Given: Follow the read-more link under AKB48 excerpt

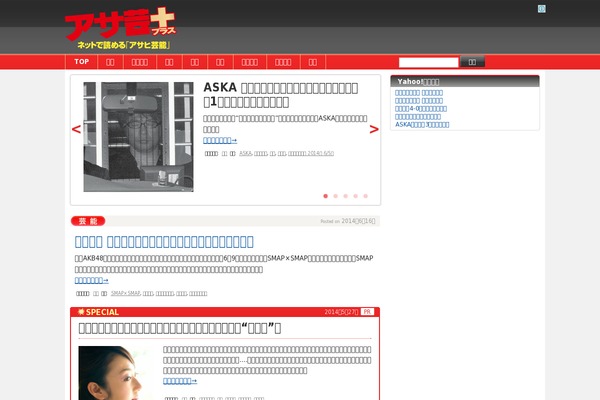Looking at the screenshot, I should click(x=91, y=281).
